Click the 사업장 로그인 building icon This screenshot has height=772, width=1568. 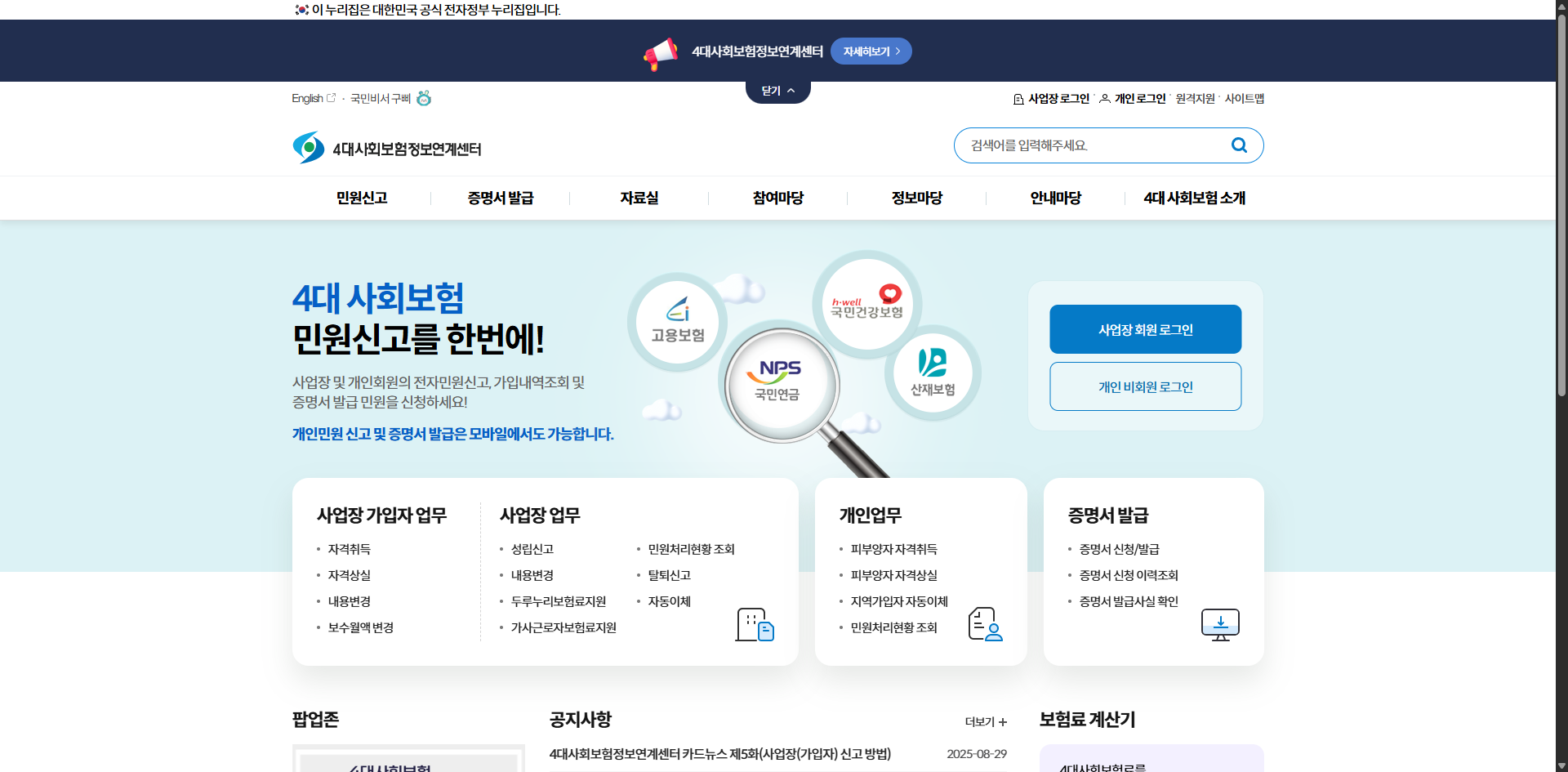tap(1018, 98)
